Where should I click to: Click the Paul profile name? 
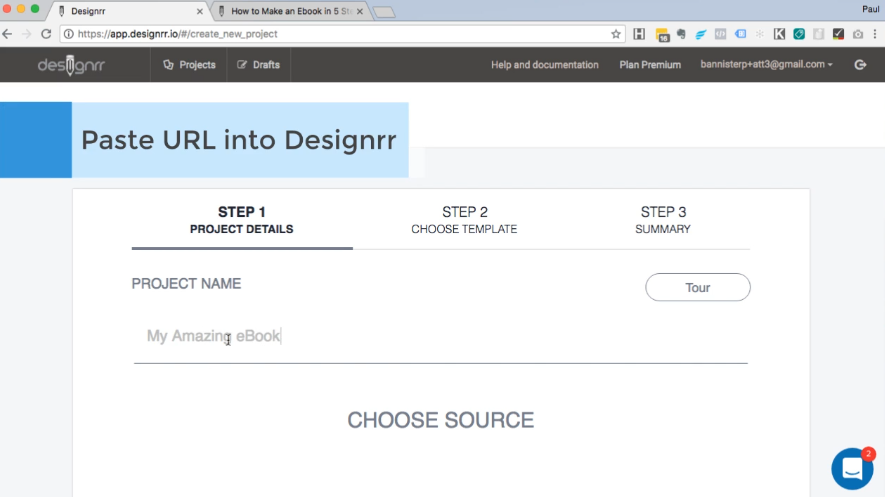[870, 9]
